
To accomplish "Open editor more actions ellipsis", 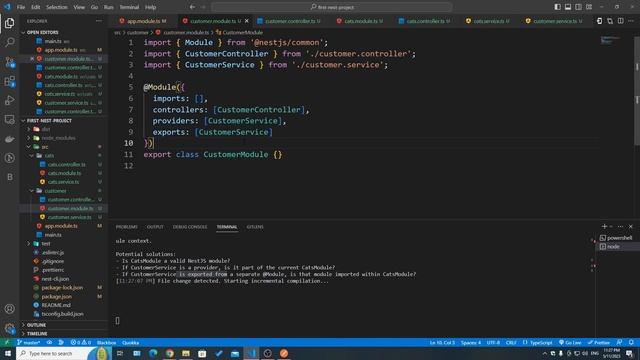I will point(631,21).
